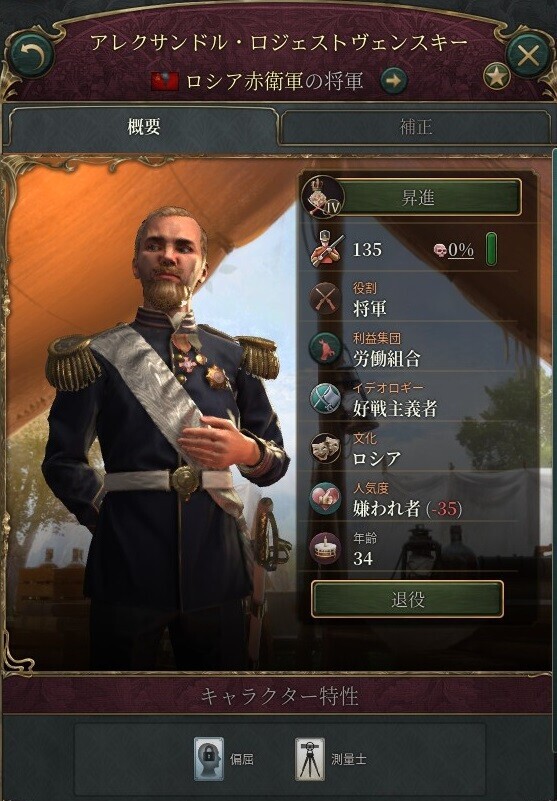This screenshot has width=557, height=801.
Task: Click the soldier battalion count icon
Action: 327,249
